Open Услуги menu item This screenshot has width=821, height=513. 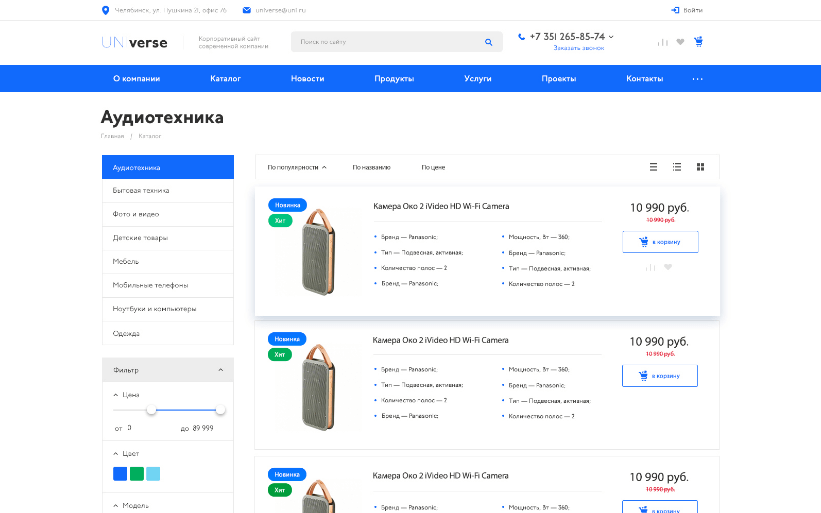click(x=478, y=79)
